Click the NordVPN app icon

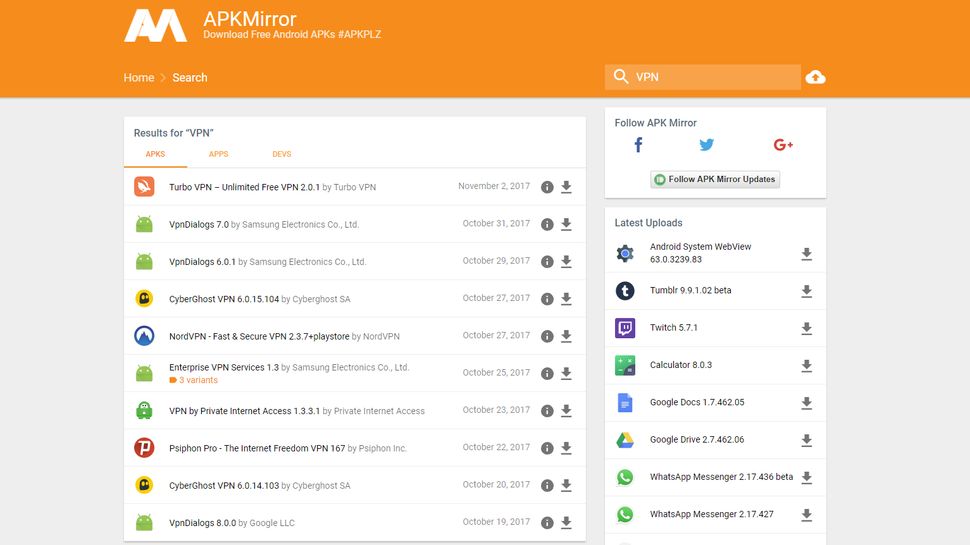tap(144, 336)
